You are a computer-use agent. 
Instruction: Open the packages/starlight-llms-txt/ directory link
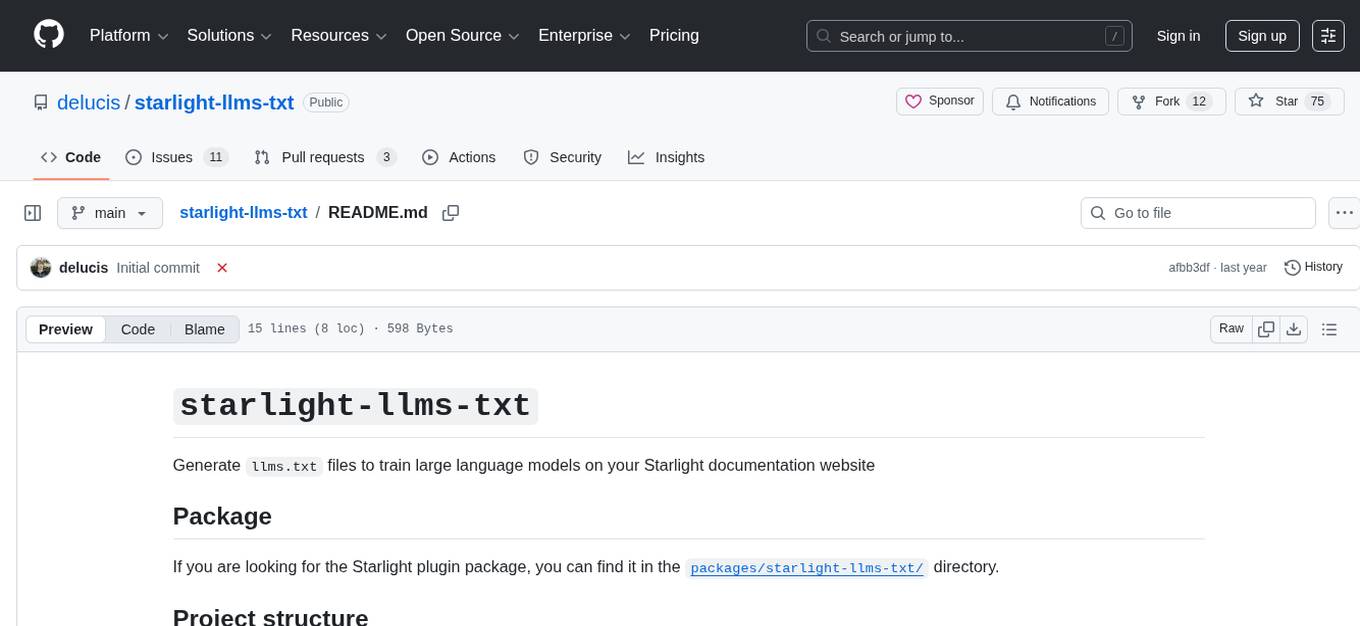coord(806,567)
